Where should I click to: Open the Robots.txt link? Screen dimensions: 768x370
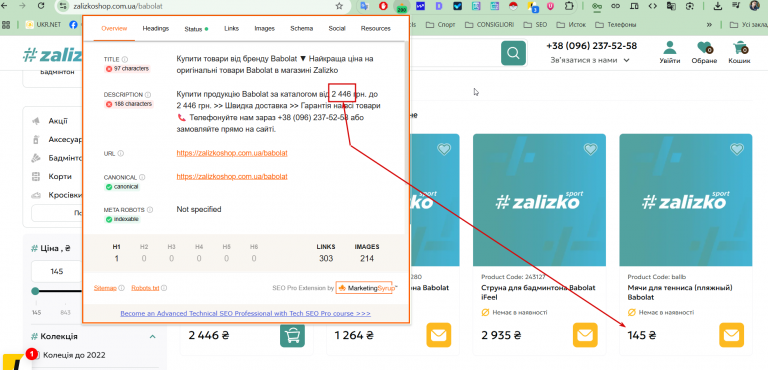[x=145, y=288]
